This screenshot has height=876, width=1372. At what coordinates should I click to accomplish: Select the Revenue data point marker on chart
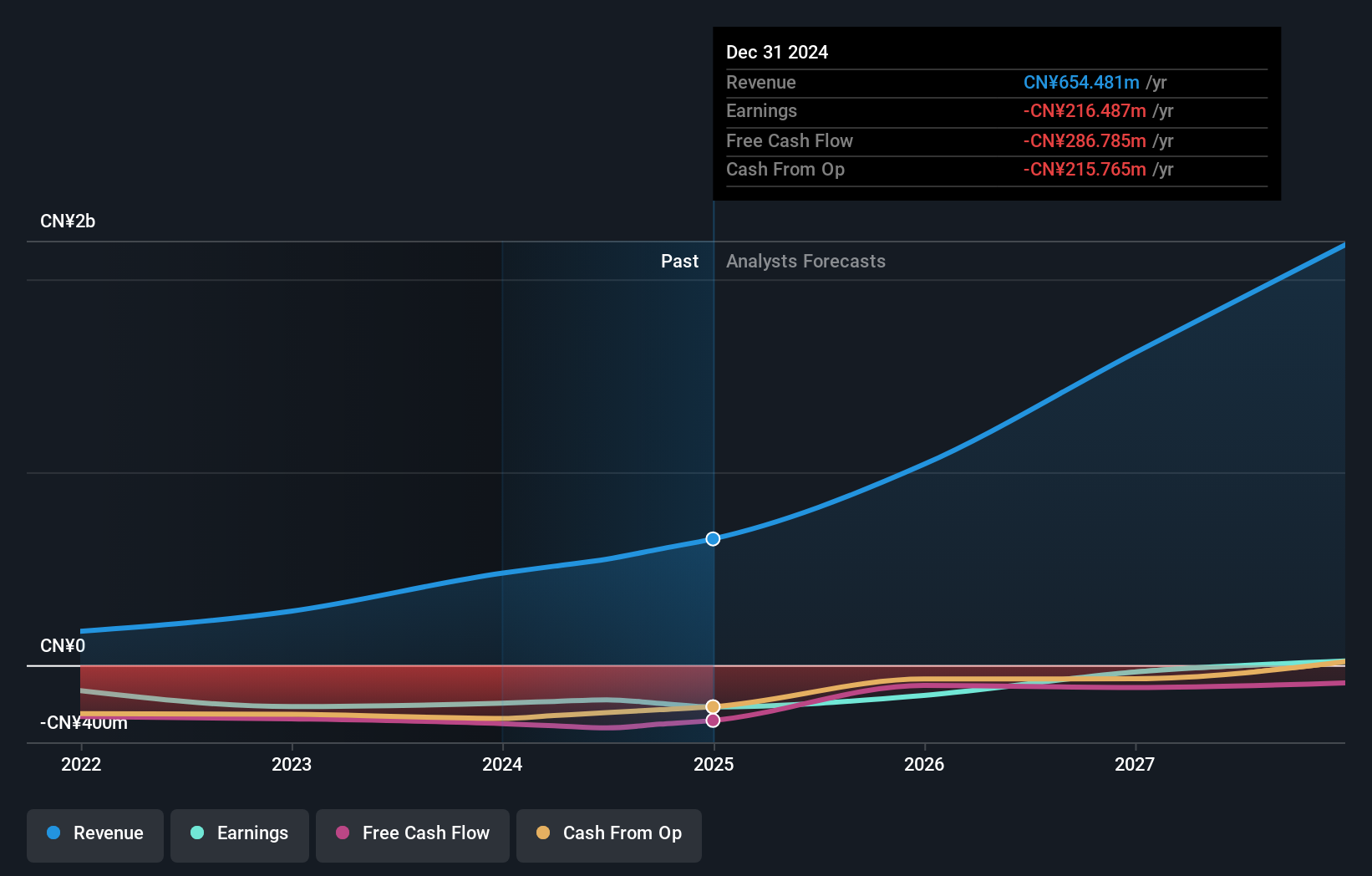tap(713, 539)
